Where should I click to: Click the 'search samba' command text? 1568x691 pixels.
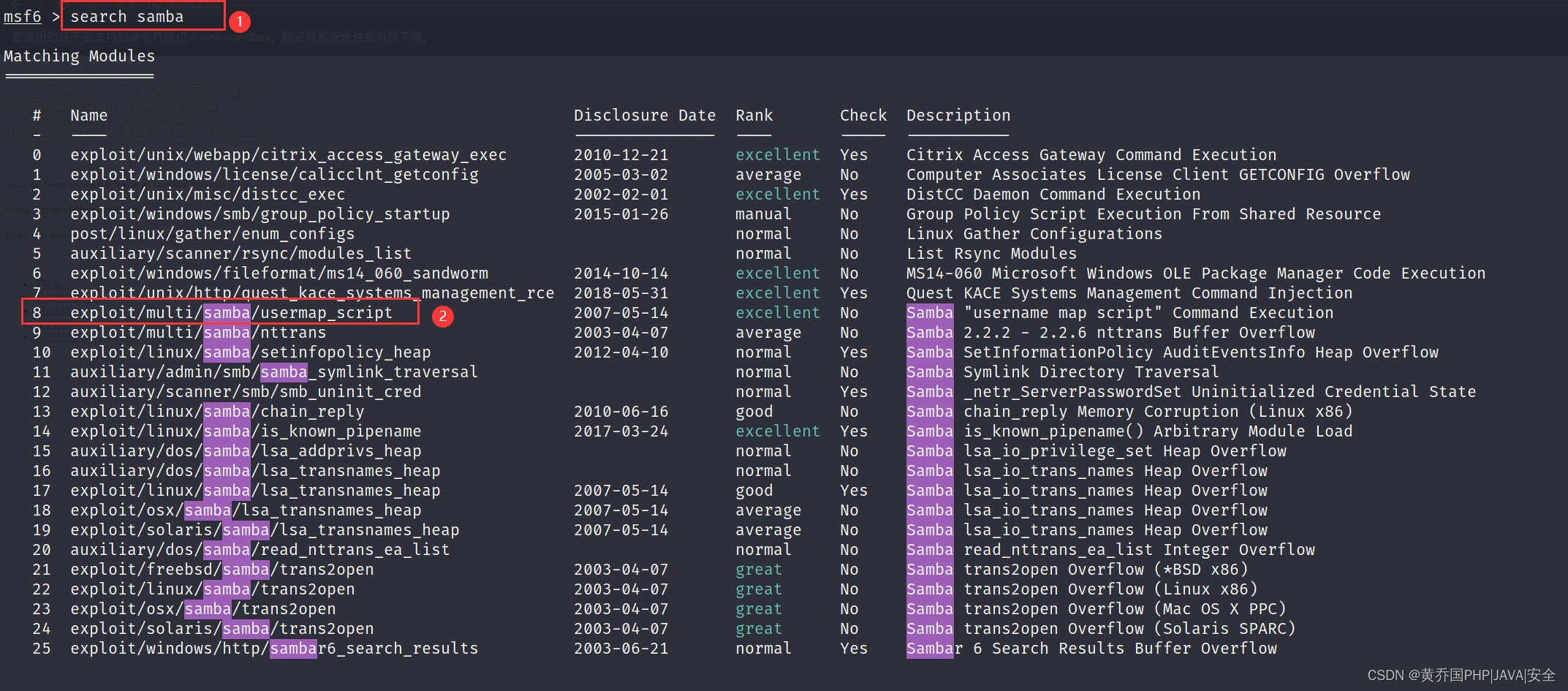127,16
